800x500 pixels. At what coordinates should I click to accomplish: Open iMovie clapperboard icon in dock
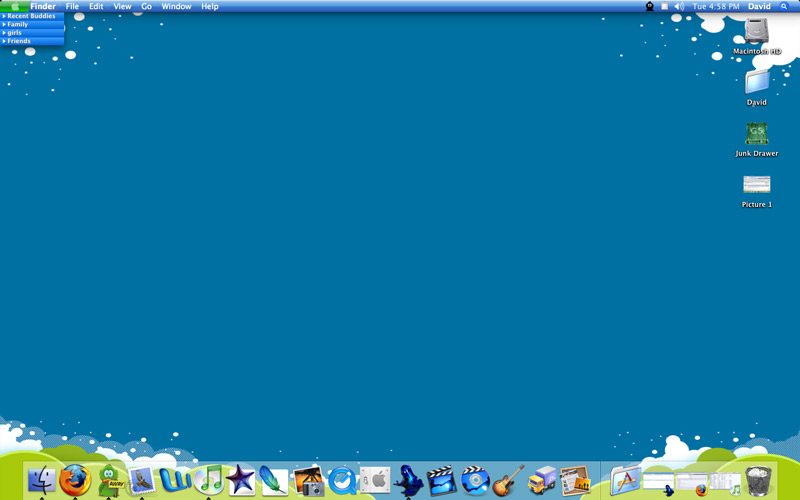pos(441,480)
